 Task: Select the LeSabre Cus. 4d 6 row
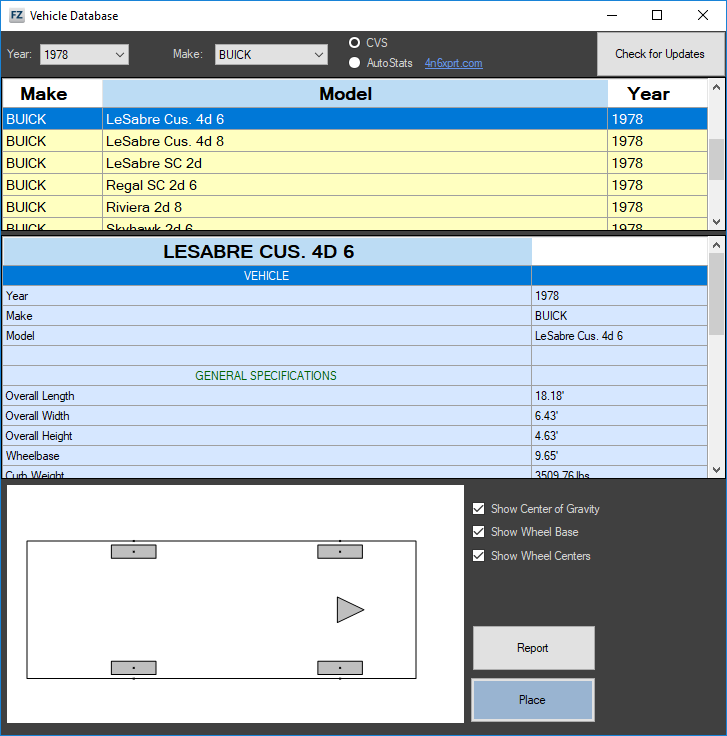coord(355,119)
